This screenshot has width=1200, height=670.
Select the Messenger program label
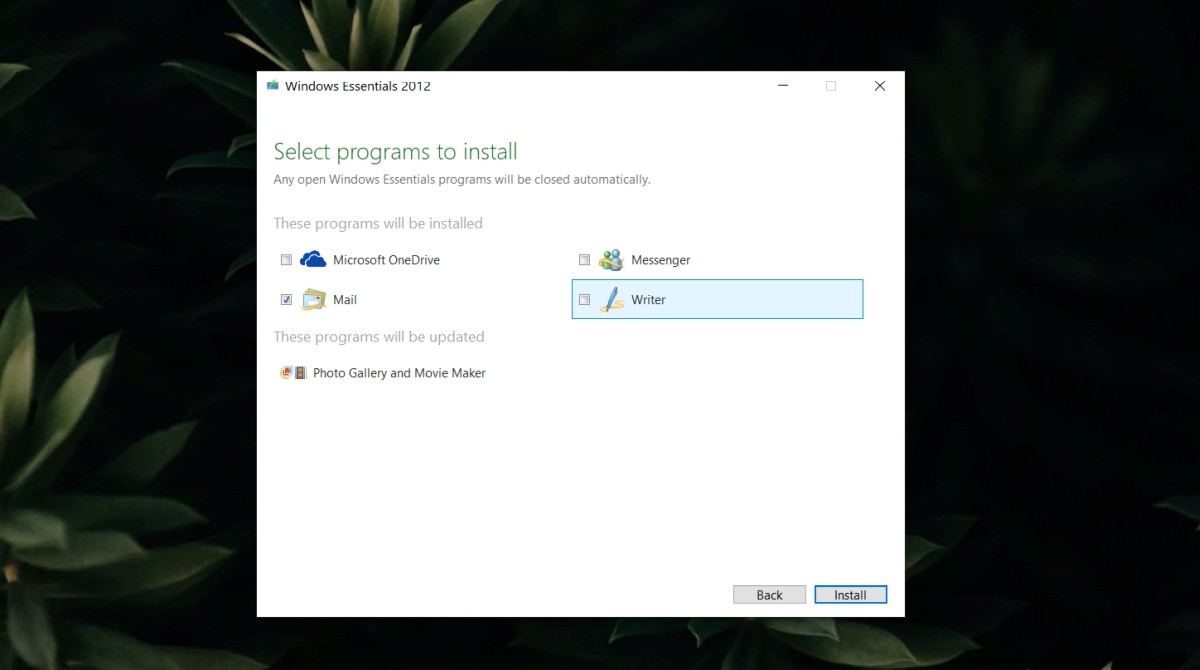pos(660,260)
